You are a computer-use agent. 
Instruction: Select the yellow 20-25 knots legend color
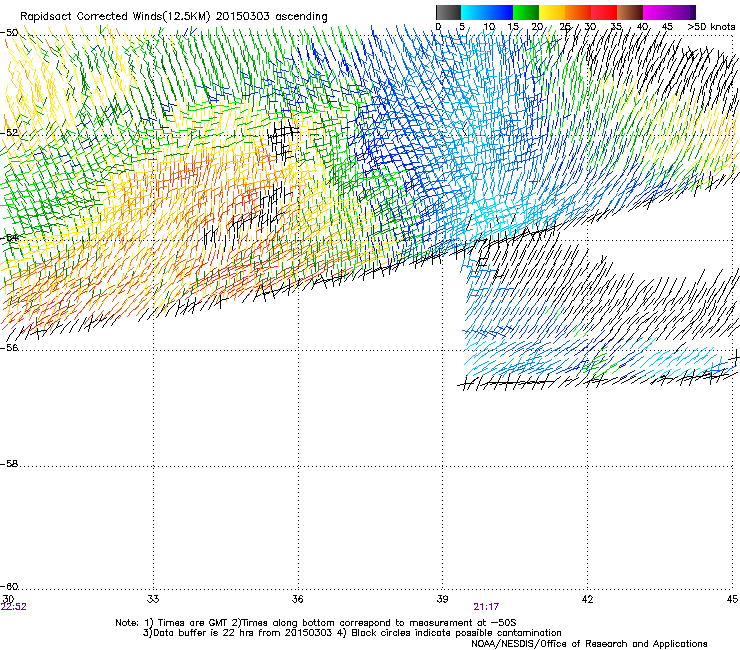click(552, 12)
